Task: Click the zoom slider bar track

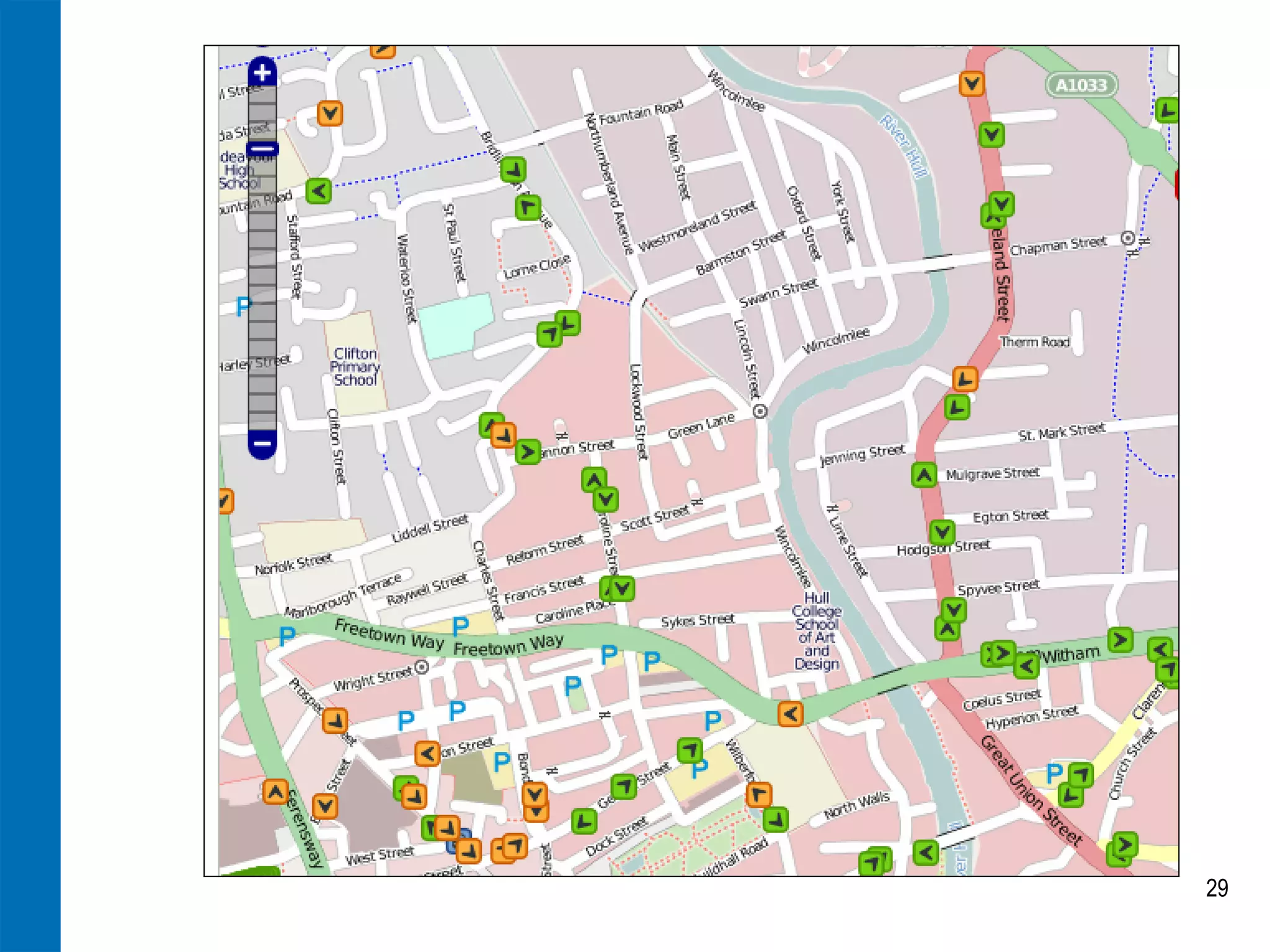Action: (262, 297)
